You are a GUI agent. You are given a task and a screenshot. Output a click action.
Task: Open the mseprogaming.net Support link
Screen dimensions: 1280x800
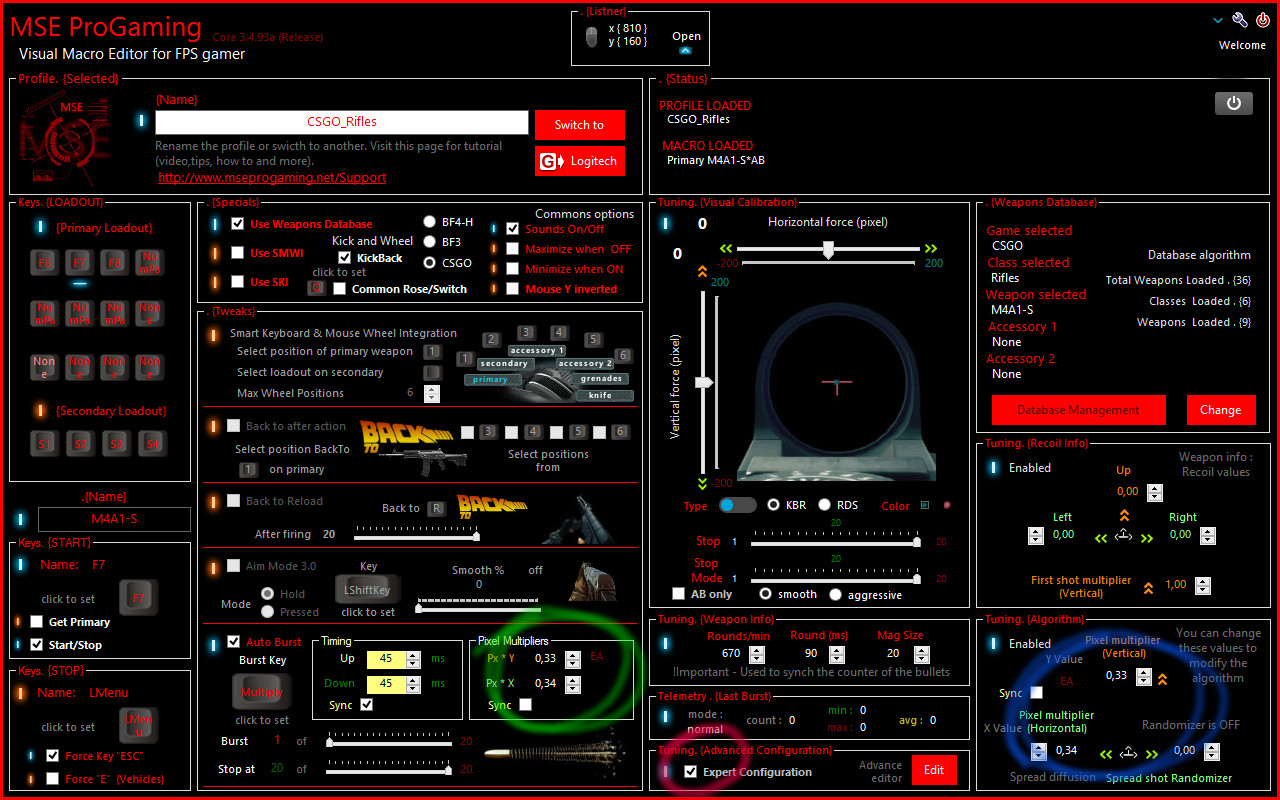pos(272,177)
